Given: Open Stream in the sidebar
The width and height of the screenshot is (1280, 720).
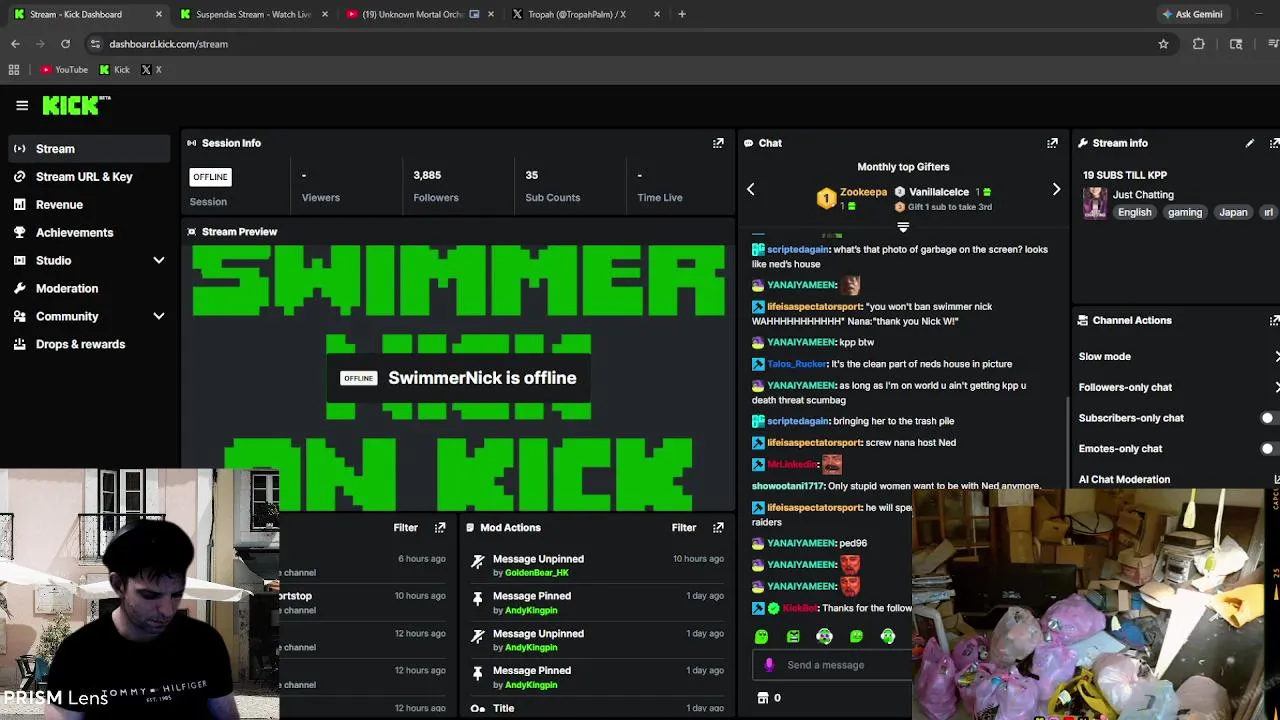Looking at the screenshot, I should (89, 149).
